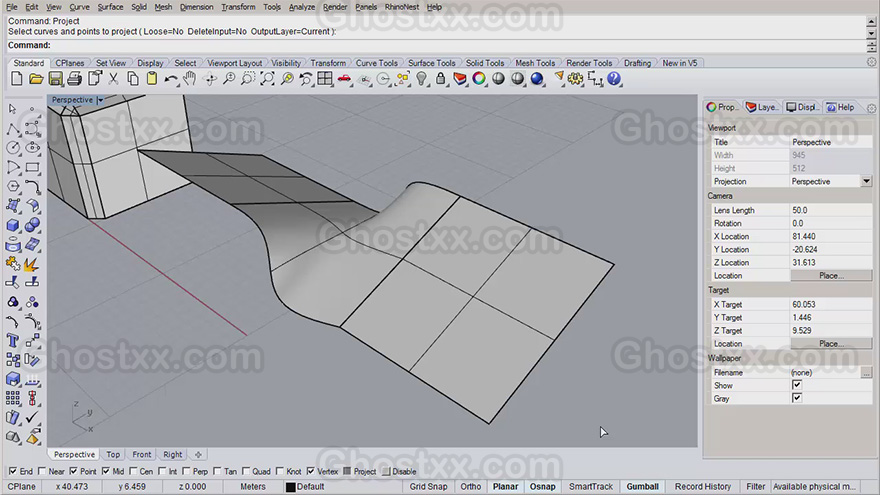Switch to the Right viewport tab

click(x=173, y=455)
